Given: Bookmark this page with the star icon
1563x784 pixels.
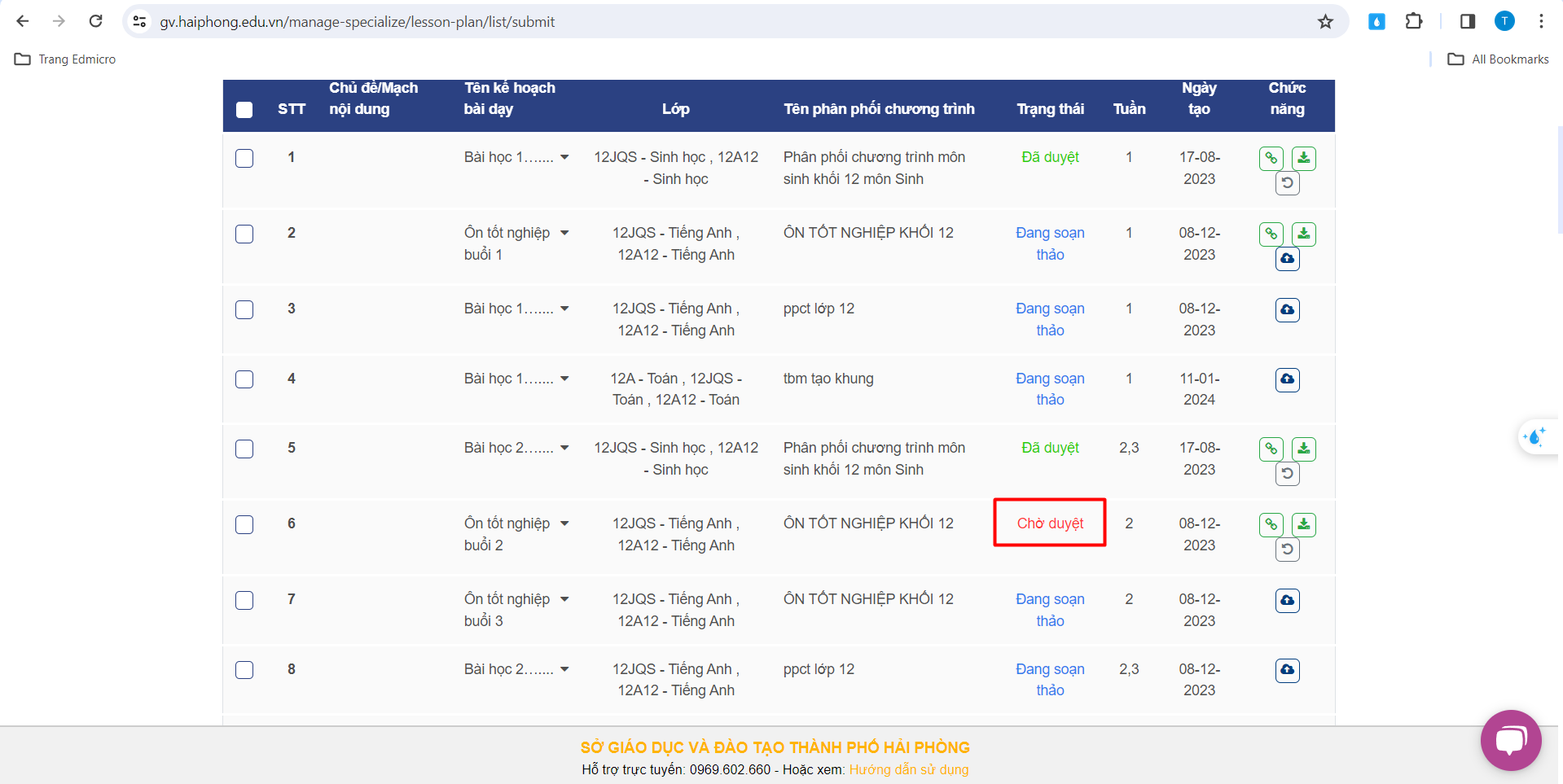Looking at the screenshot, I should (1325, 22).
